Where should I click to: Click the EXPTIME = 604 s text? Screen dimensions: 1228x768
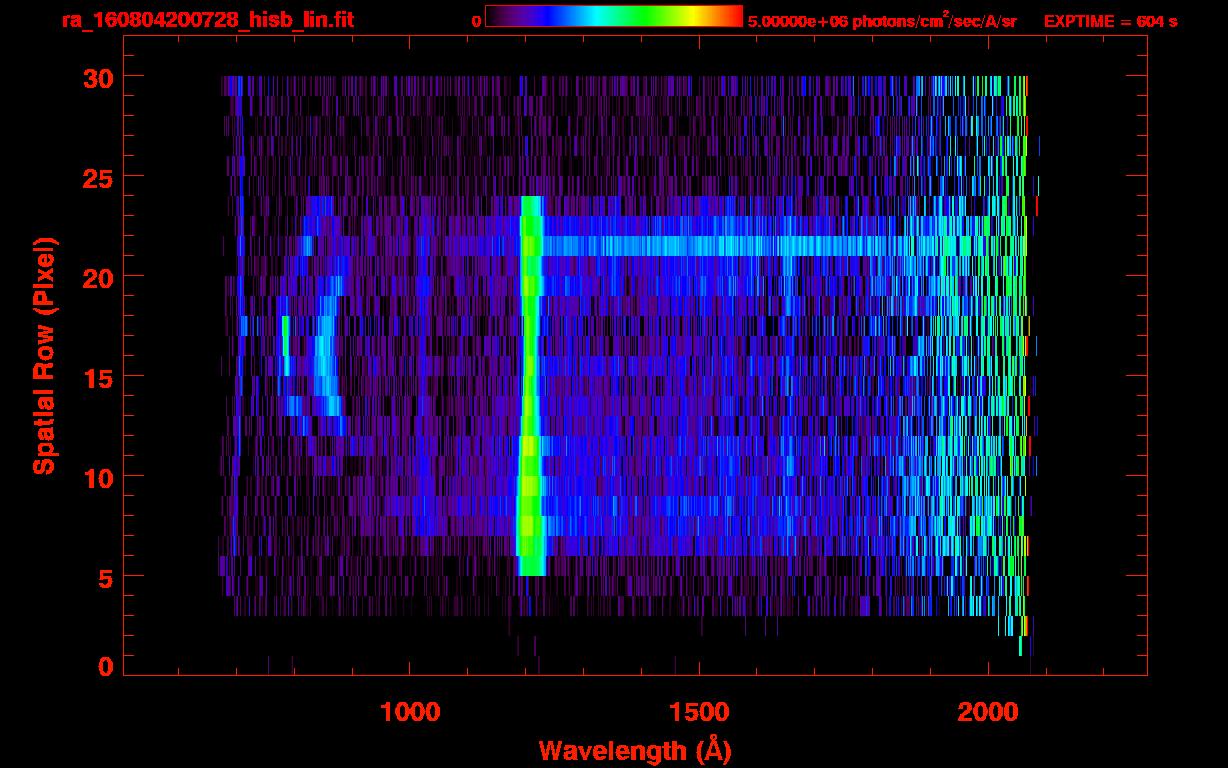(x=1110, y=21)
